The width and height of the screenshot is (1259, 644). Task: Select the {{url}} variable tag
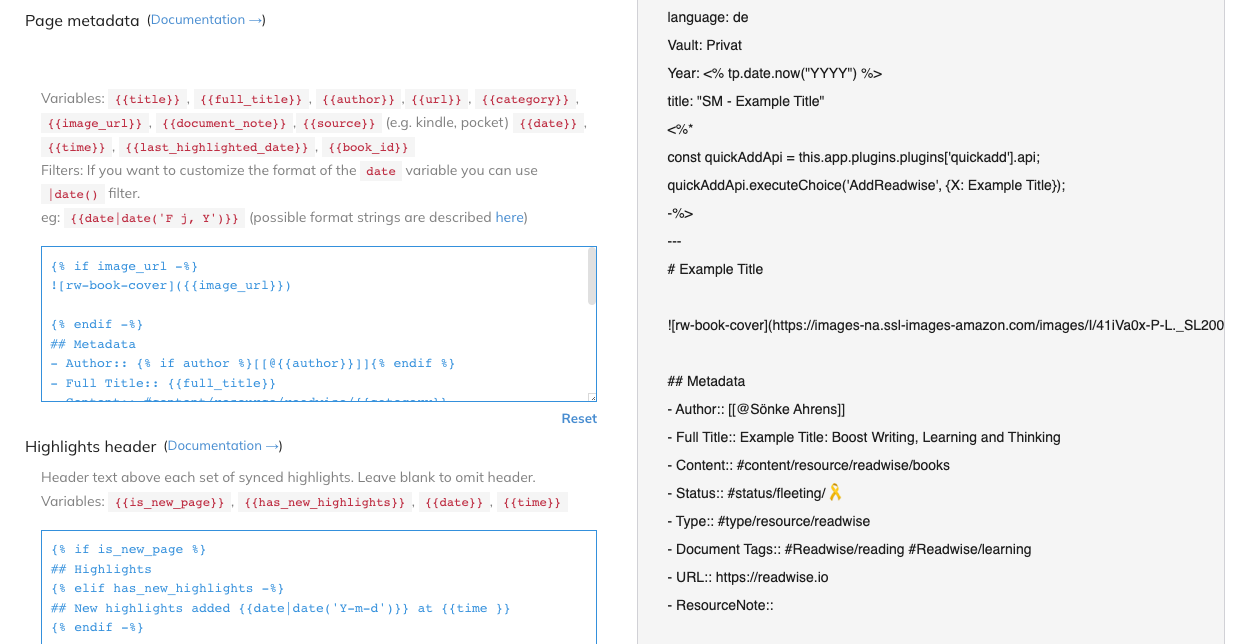(439, 99)
